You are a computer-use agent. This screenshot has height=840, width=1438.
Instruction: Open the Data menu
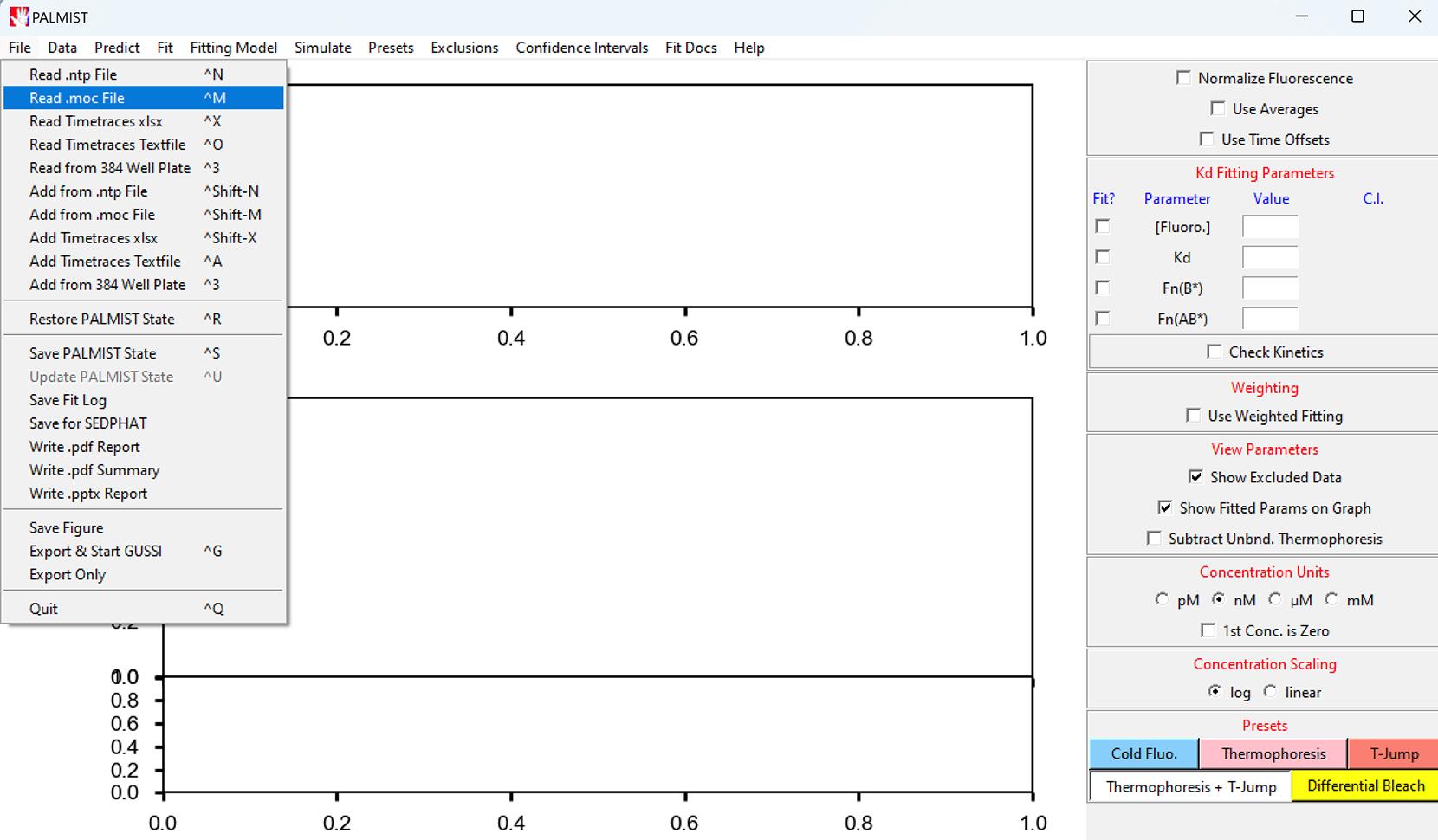coord(62,48)
